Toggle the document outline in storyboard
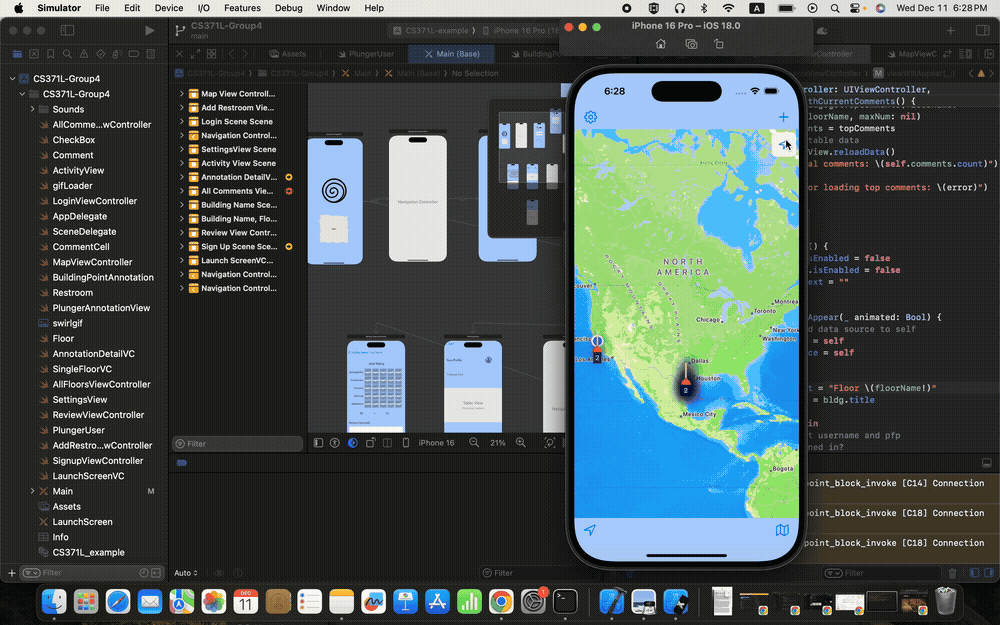Screen dimensions: 1000x625 coord(318,443)
